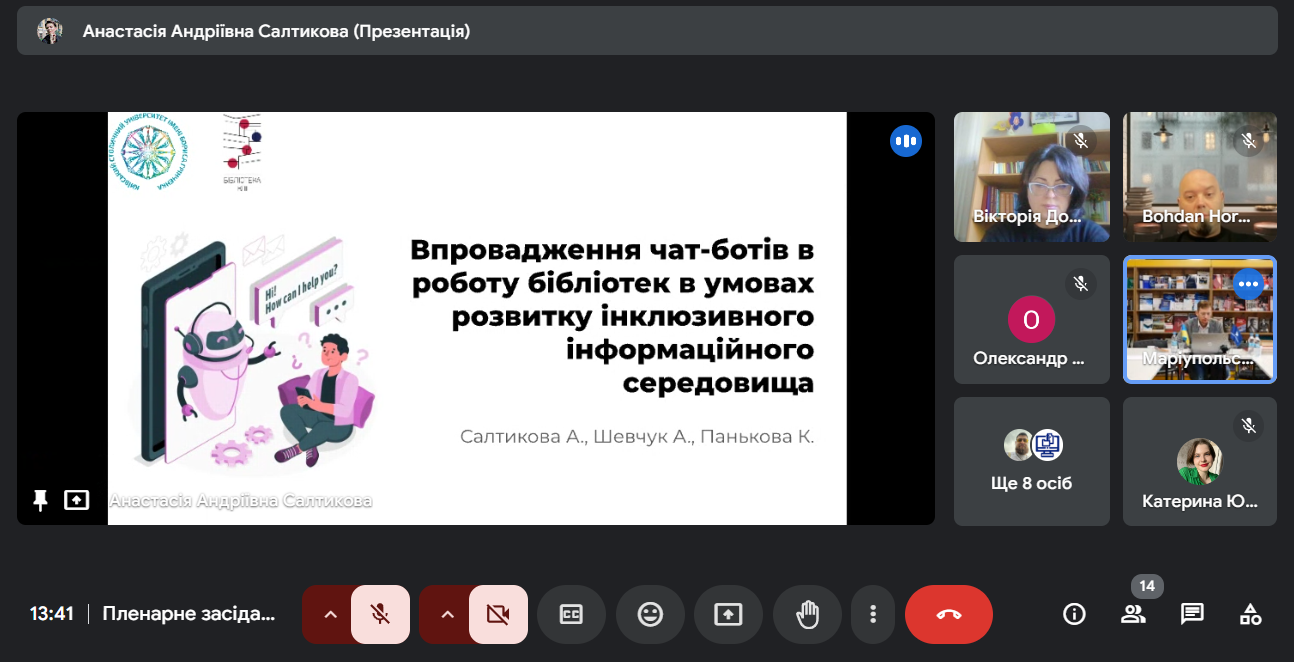Turn on closed captions
Screen dimensions: 1294x662
coord(571,614)
